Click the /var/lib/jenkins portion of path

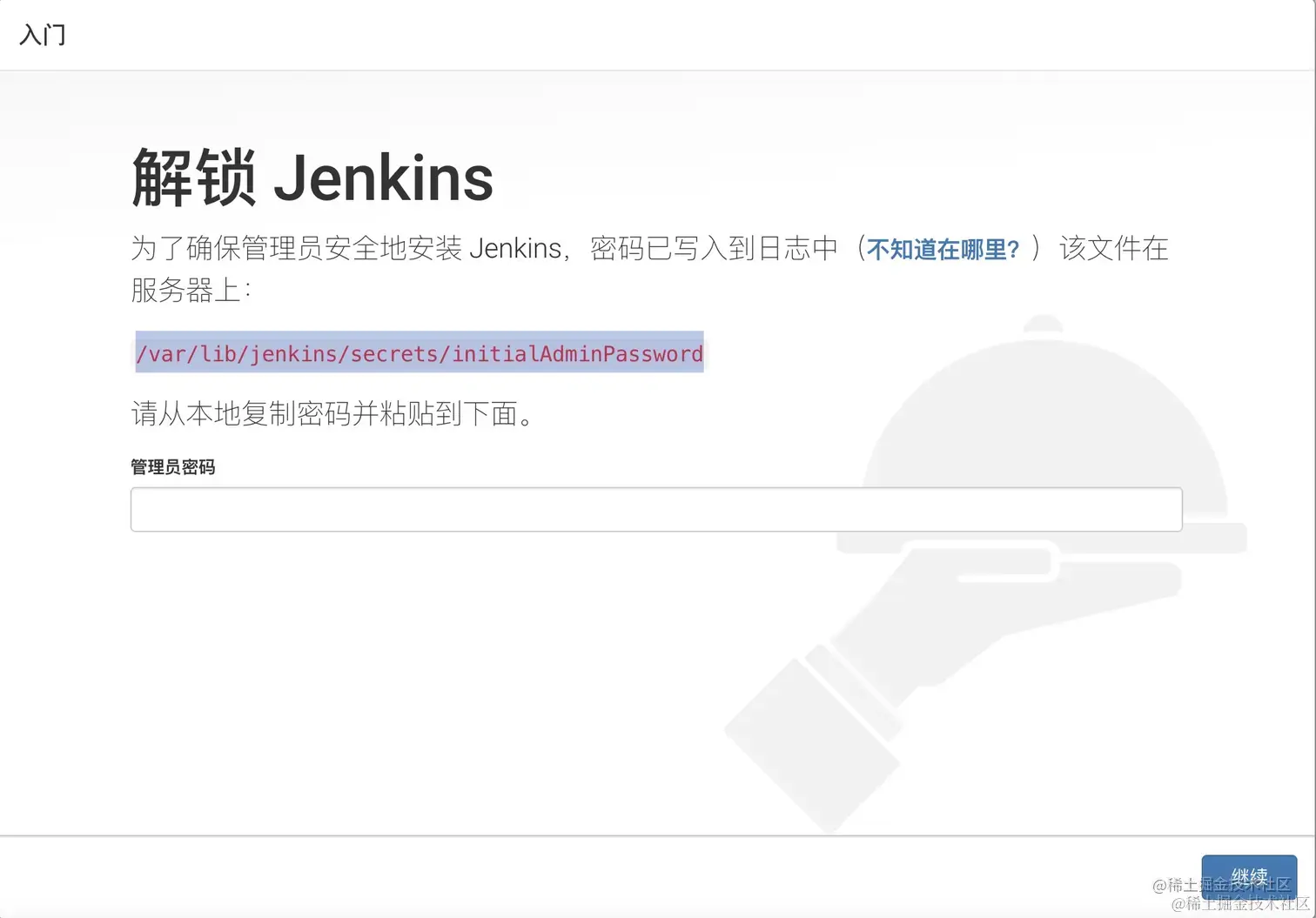pyautogui.click(x=236, y=354)
